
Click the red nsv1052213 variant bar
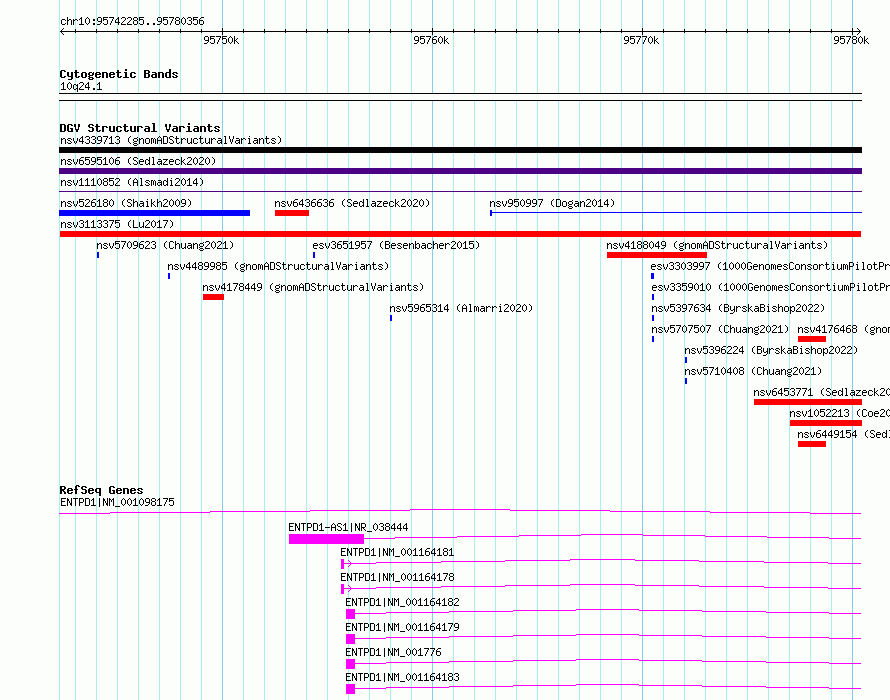point(826,423)
